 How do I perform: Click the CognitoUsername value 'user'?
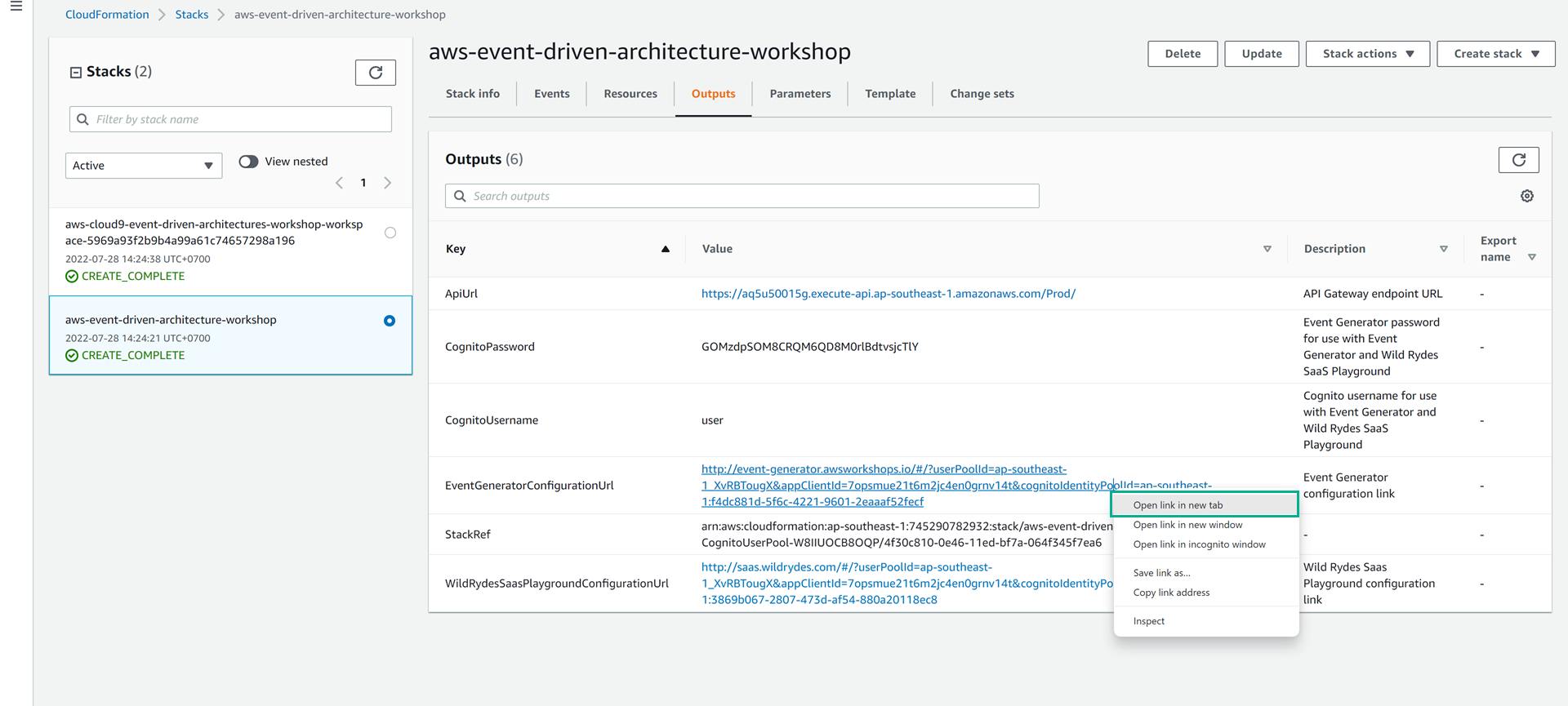point(712,420)
